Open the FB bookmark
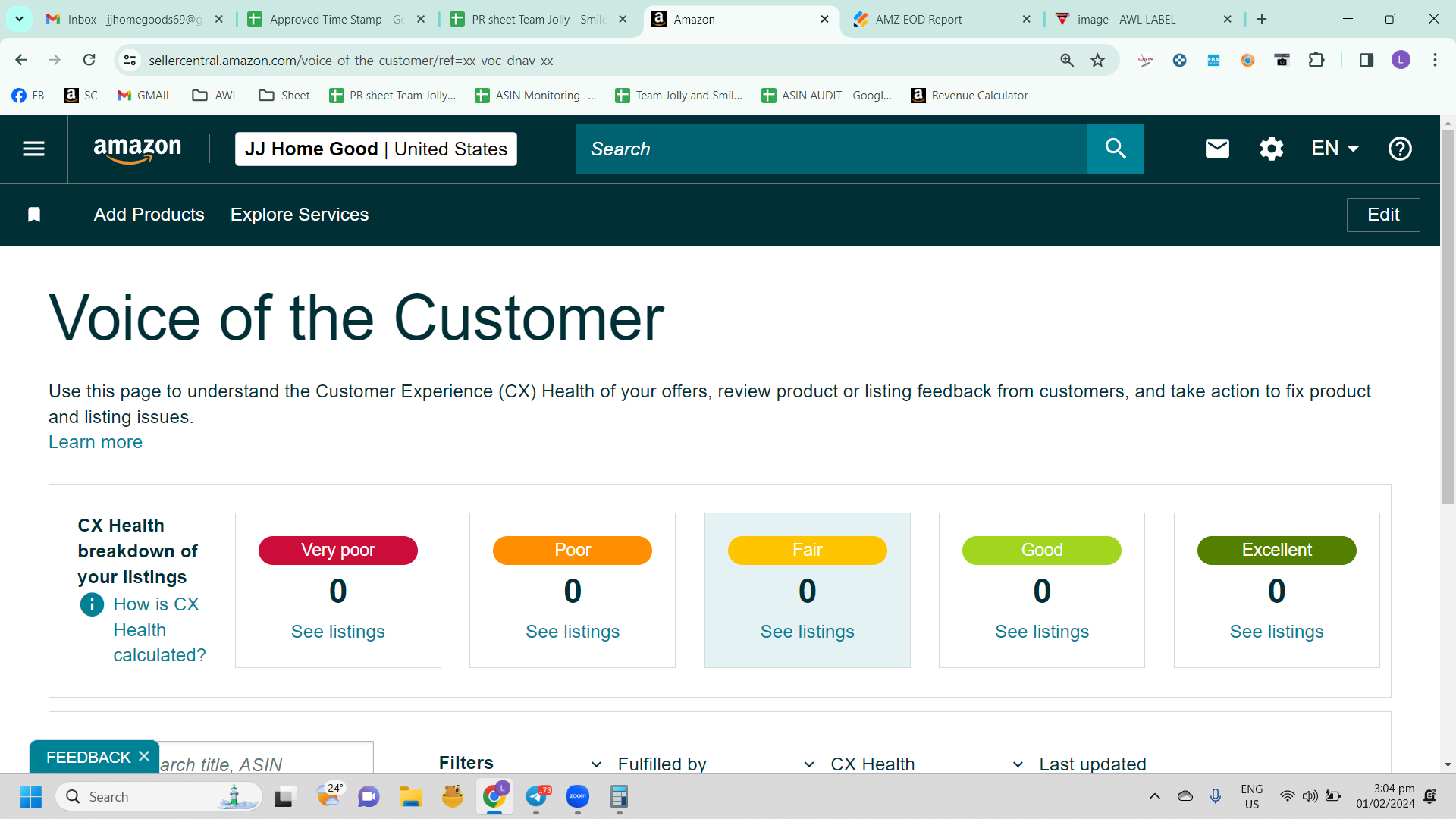This screenshot has width=1456, height=819. [x=28, y=96]
